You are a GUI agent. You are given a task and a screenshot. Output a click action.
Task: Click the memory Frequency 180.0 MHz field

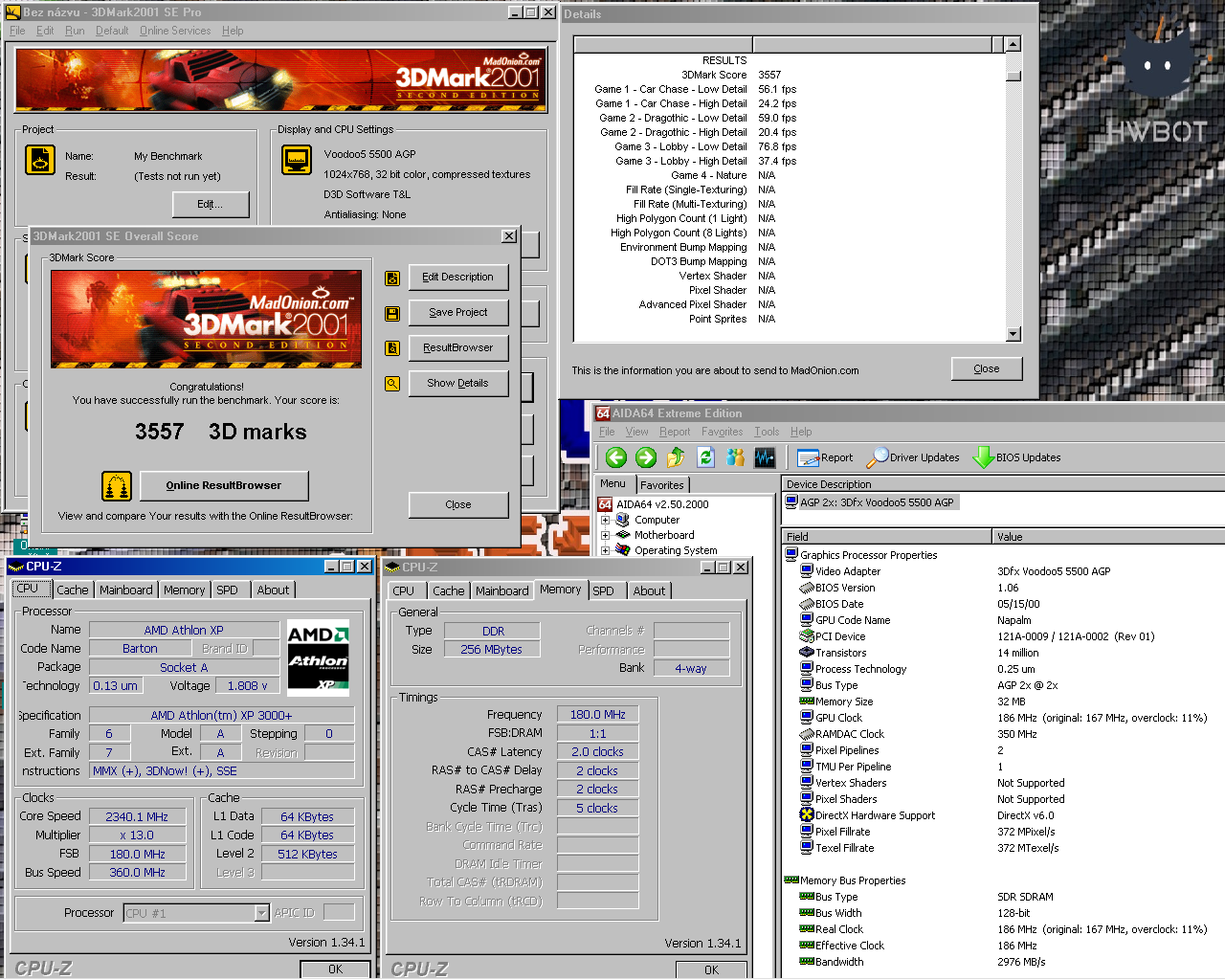point(597,715)
